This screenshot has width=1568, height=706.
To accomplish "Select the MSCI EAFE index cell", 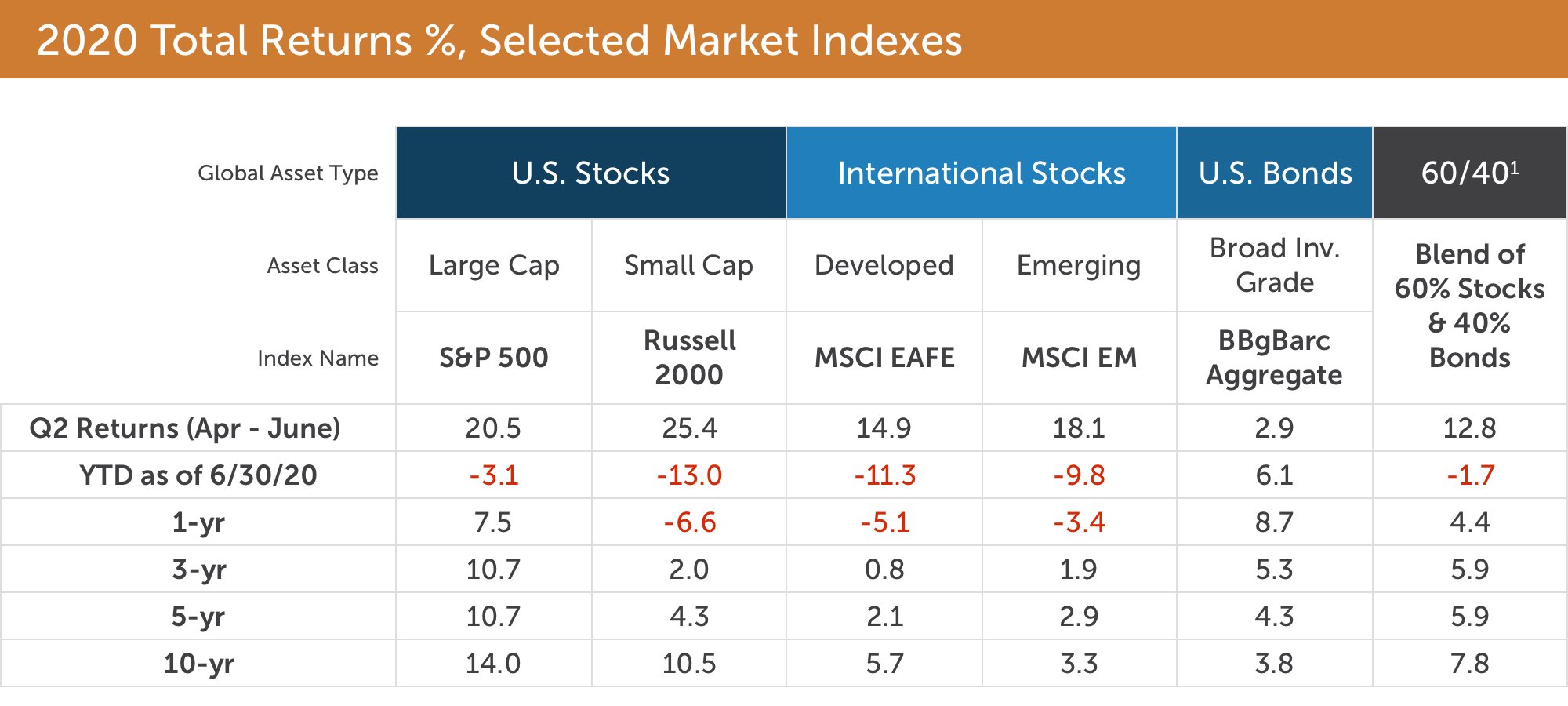I will (x=884, y=358).
